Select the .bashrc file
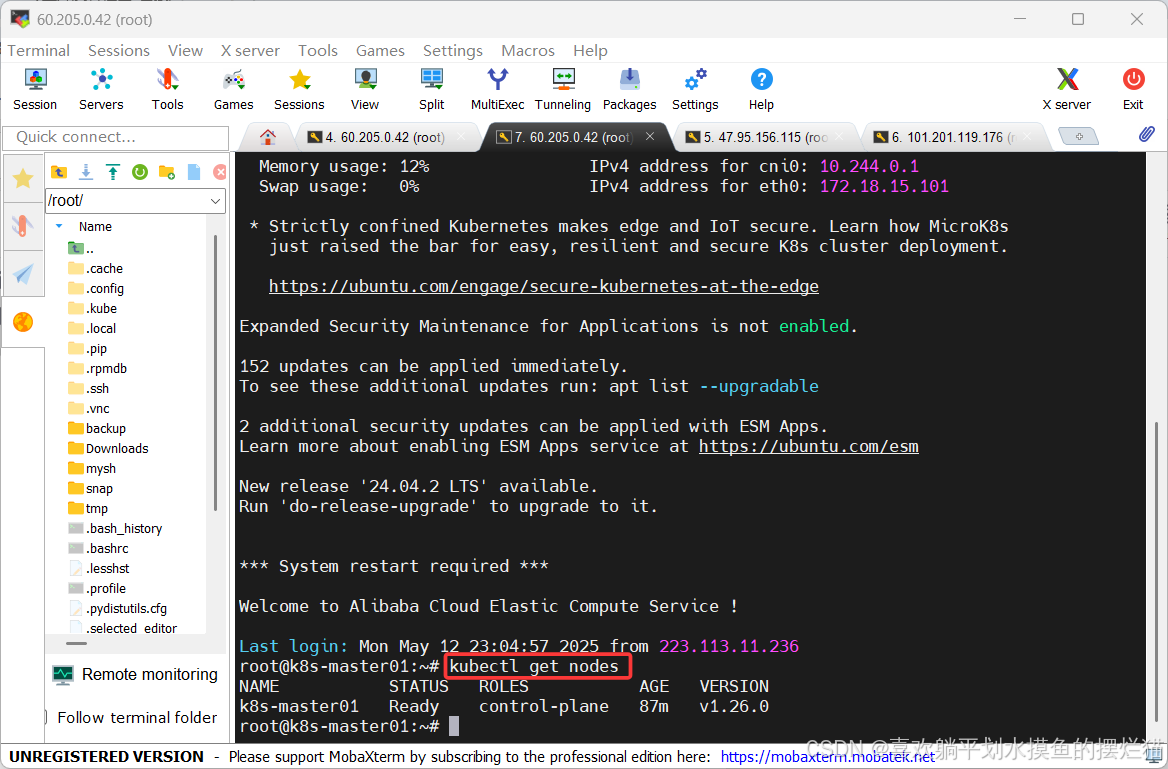Image resolution: width=1168 pixels, height=769 pixels. coord(98,548)
